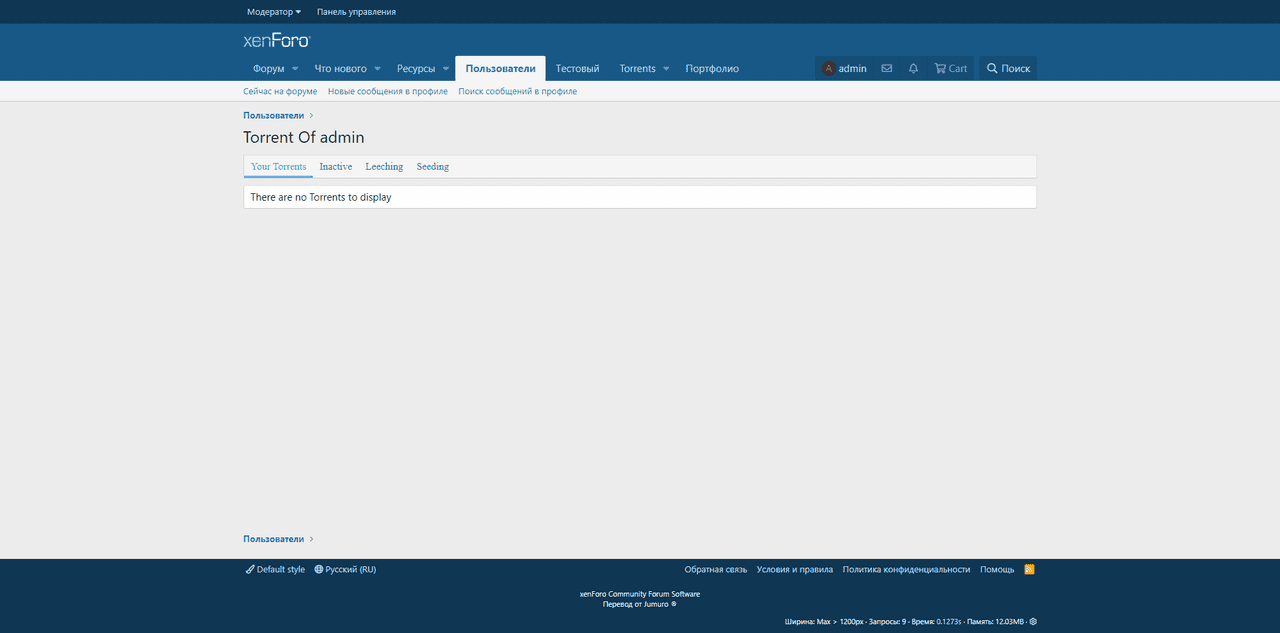
Task: Expand the Torrents navigation dropdown arrow
Action: pos(666,69)
